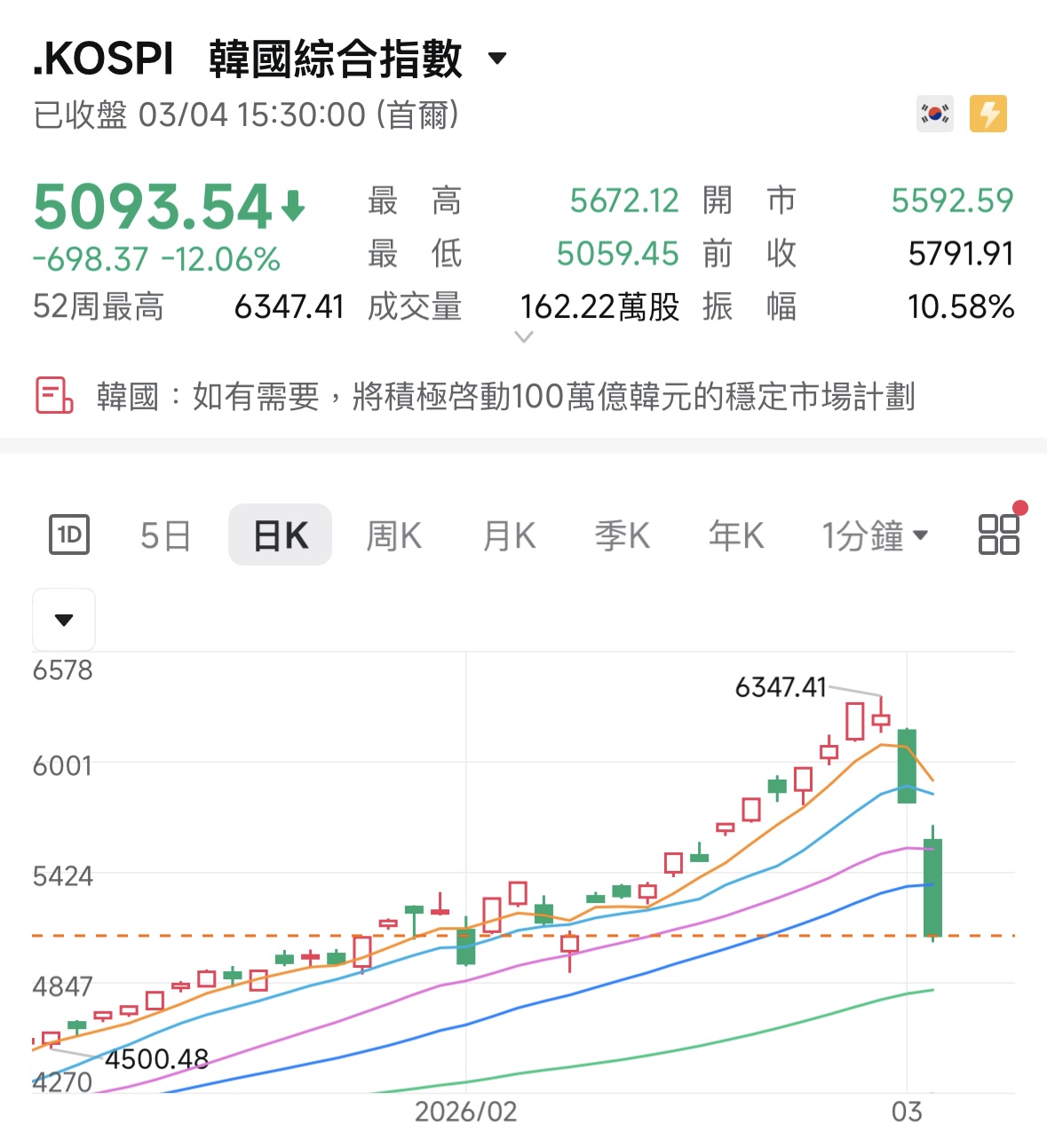The width and height of the screenshot is (1047, 1148).
Task: Open the news headline about 100萬億韓元 plan
Action: 508,397
